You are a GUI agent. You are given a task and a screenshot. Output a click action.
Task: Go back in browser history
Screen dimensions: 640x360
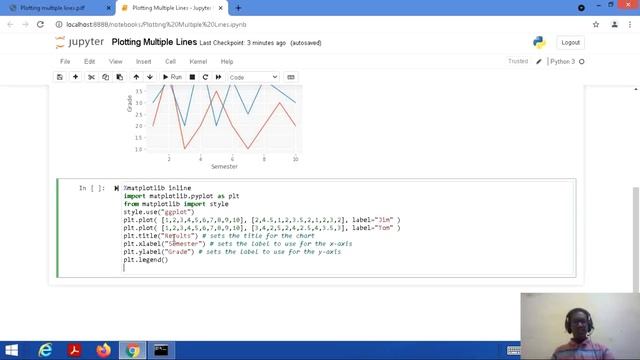click(10, 24)
